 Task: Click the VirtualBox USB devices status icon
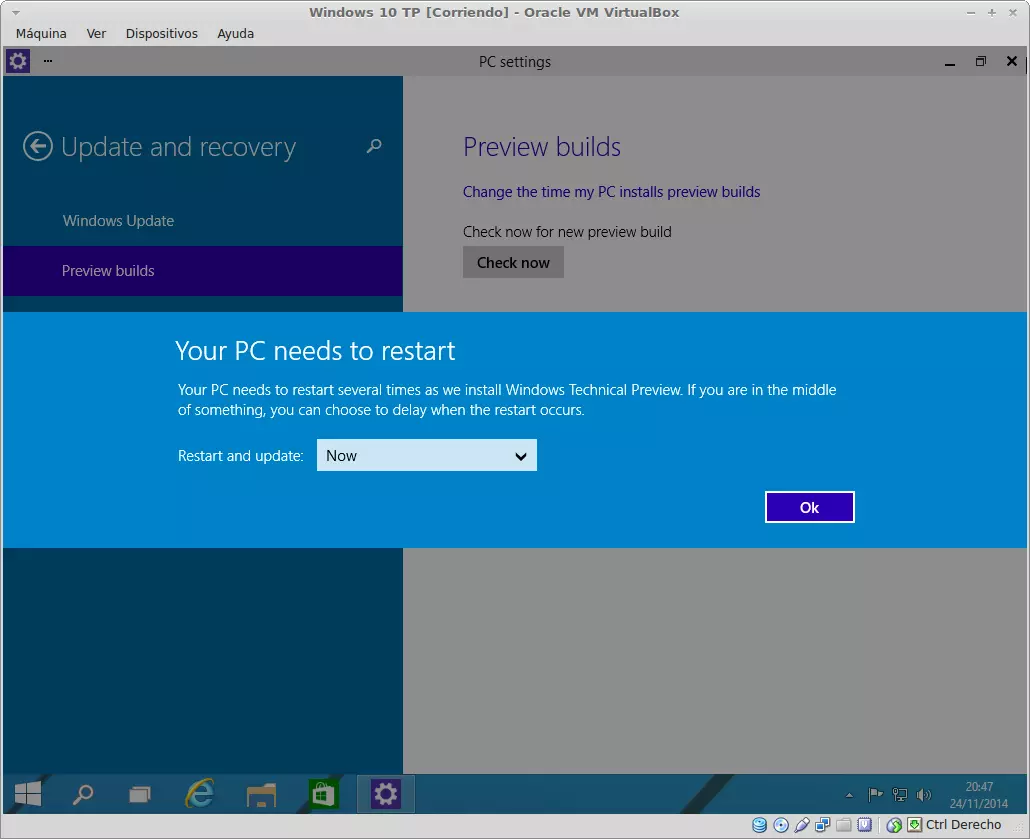(x=802, y=825)
